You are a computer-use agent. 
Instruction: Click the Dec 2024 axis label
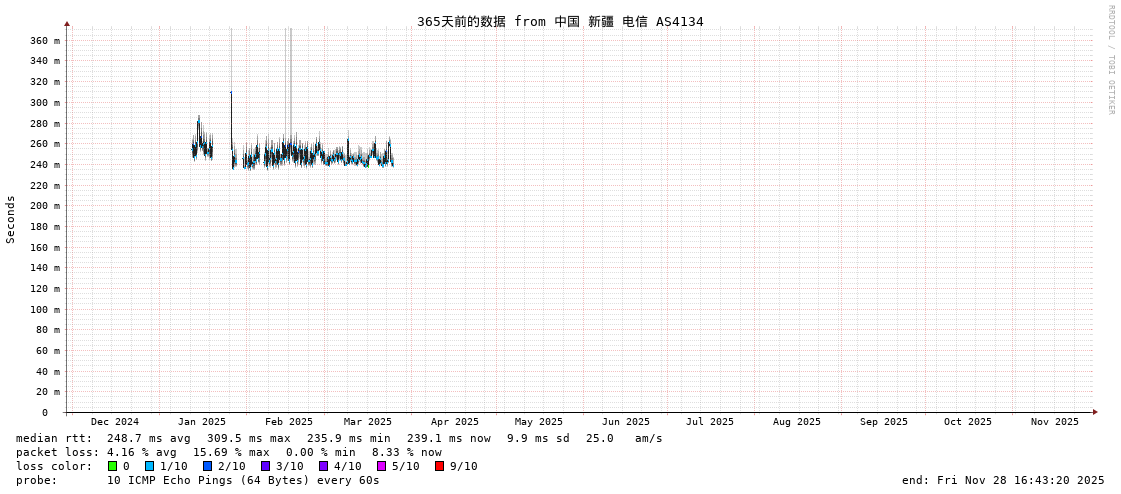point(115,422)
